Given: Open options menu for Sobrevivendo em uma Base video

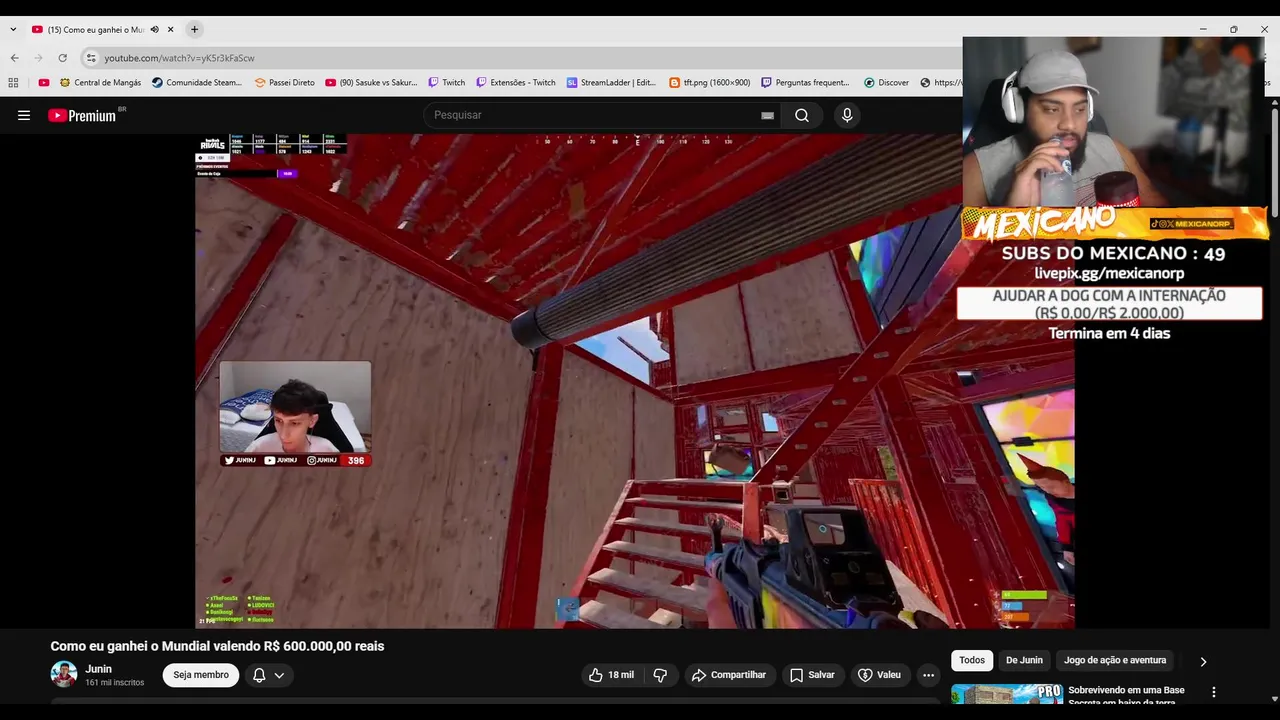Looking at the screenshot, I should pos(1214,692).
